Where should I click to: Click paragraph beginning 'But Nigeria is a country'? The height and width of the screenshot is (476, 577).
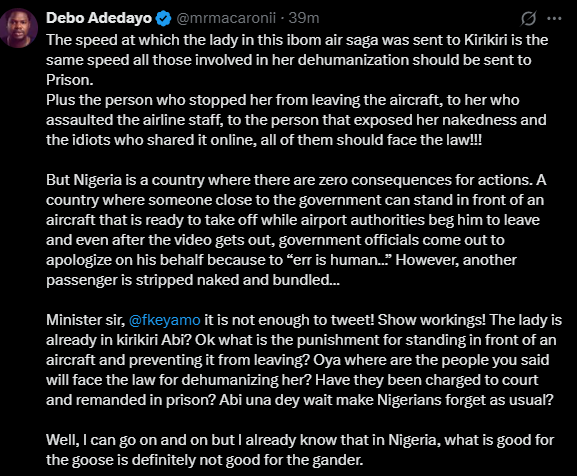[x=296, y=230]
